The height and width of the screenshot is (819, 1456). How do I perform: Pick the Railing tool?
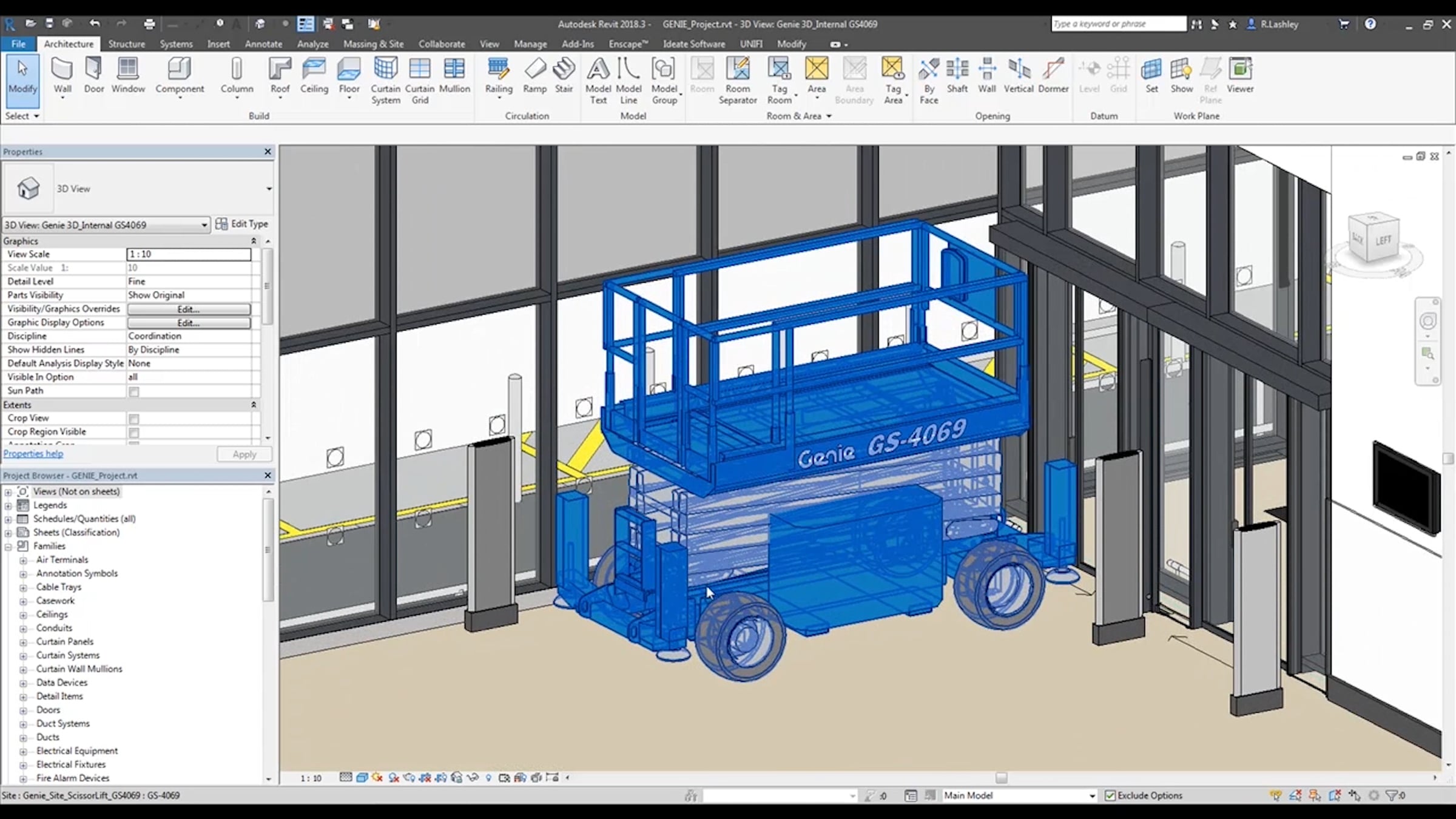pyautogui.click(x=499, y=76)
